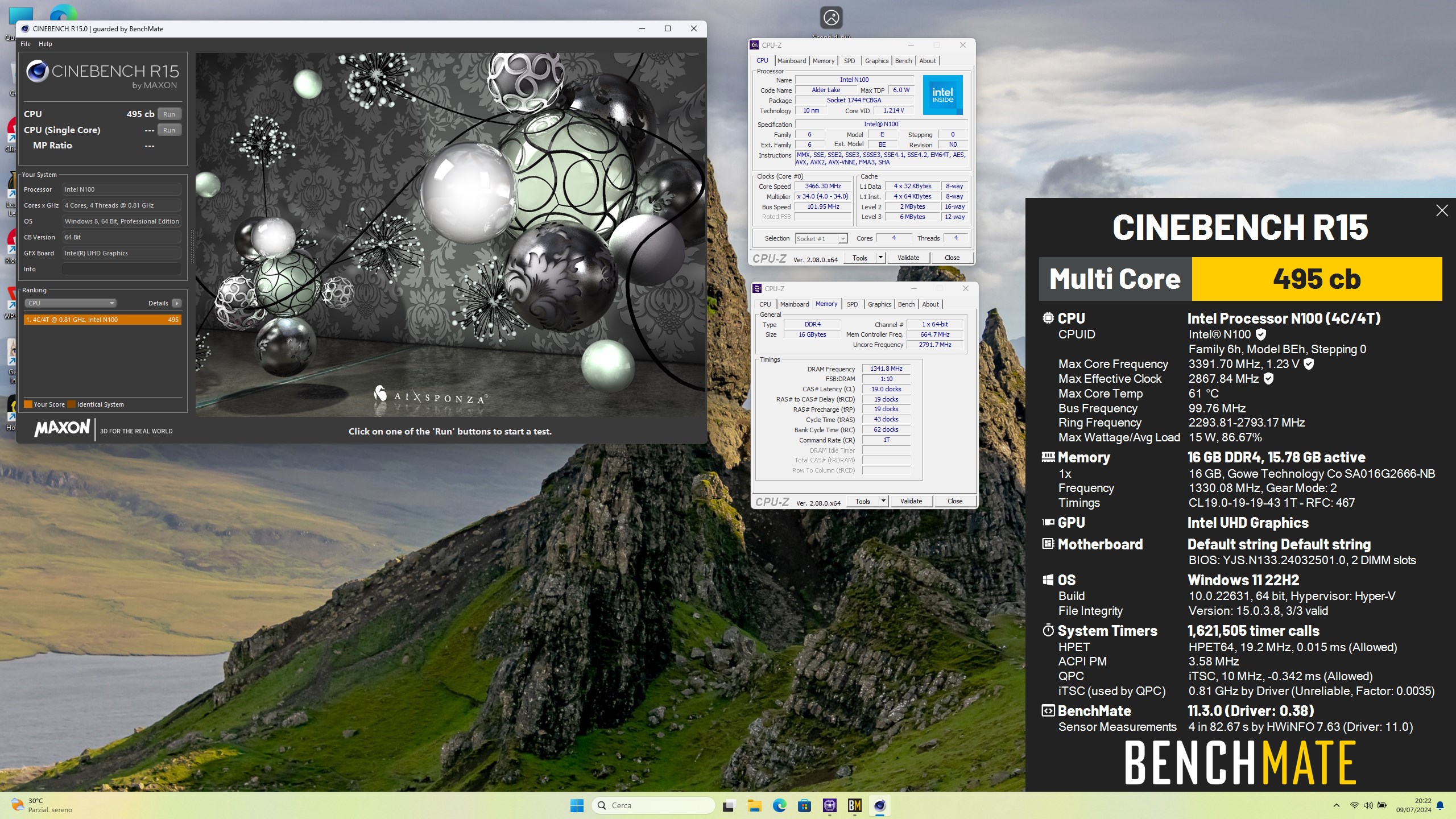Screen dimensions: 1456x819
Task: Switch to Memory tab in upper CPU-Z window
Action: (824, 61)
